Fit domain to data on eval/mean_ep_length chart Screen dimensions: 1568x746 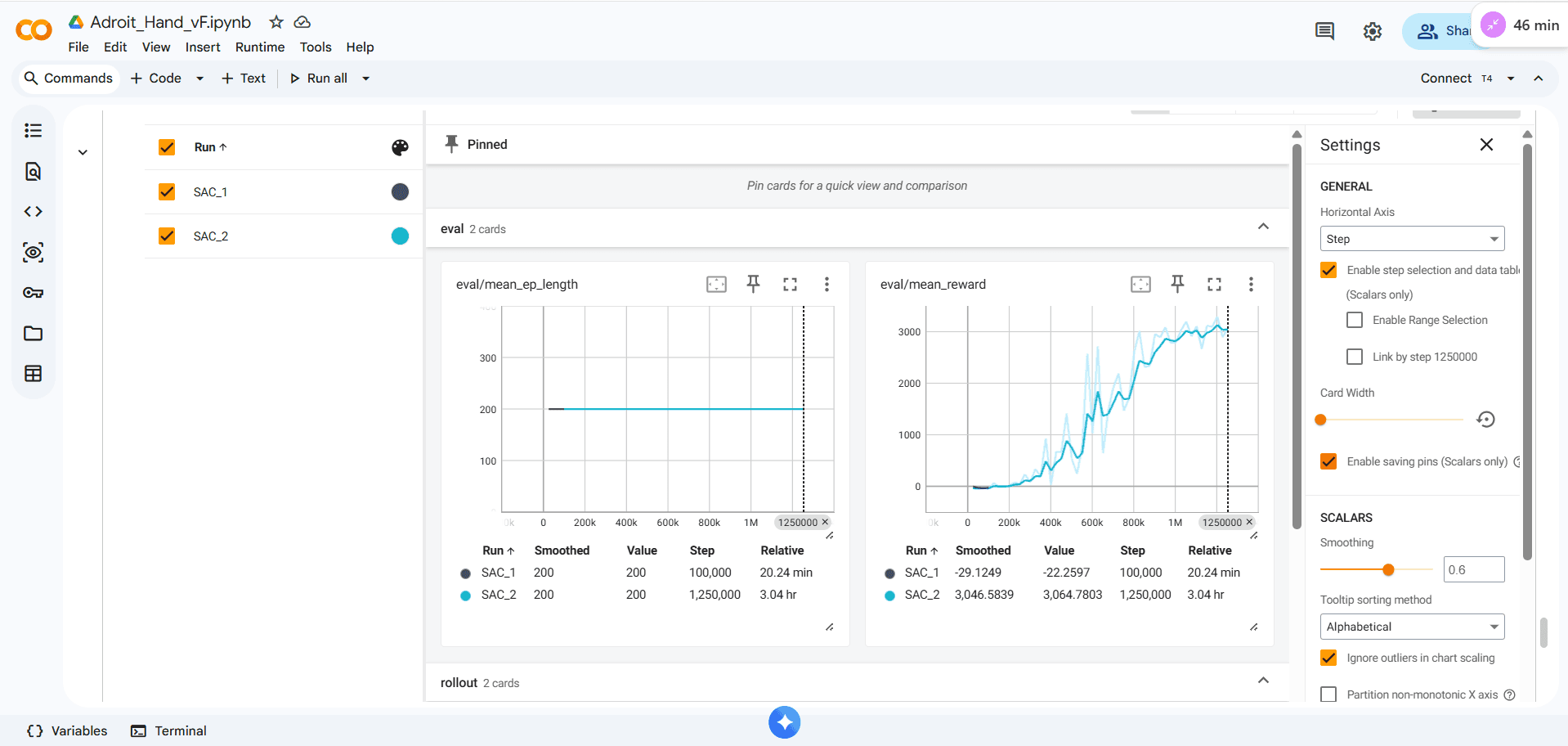point(716,284)
